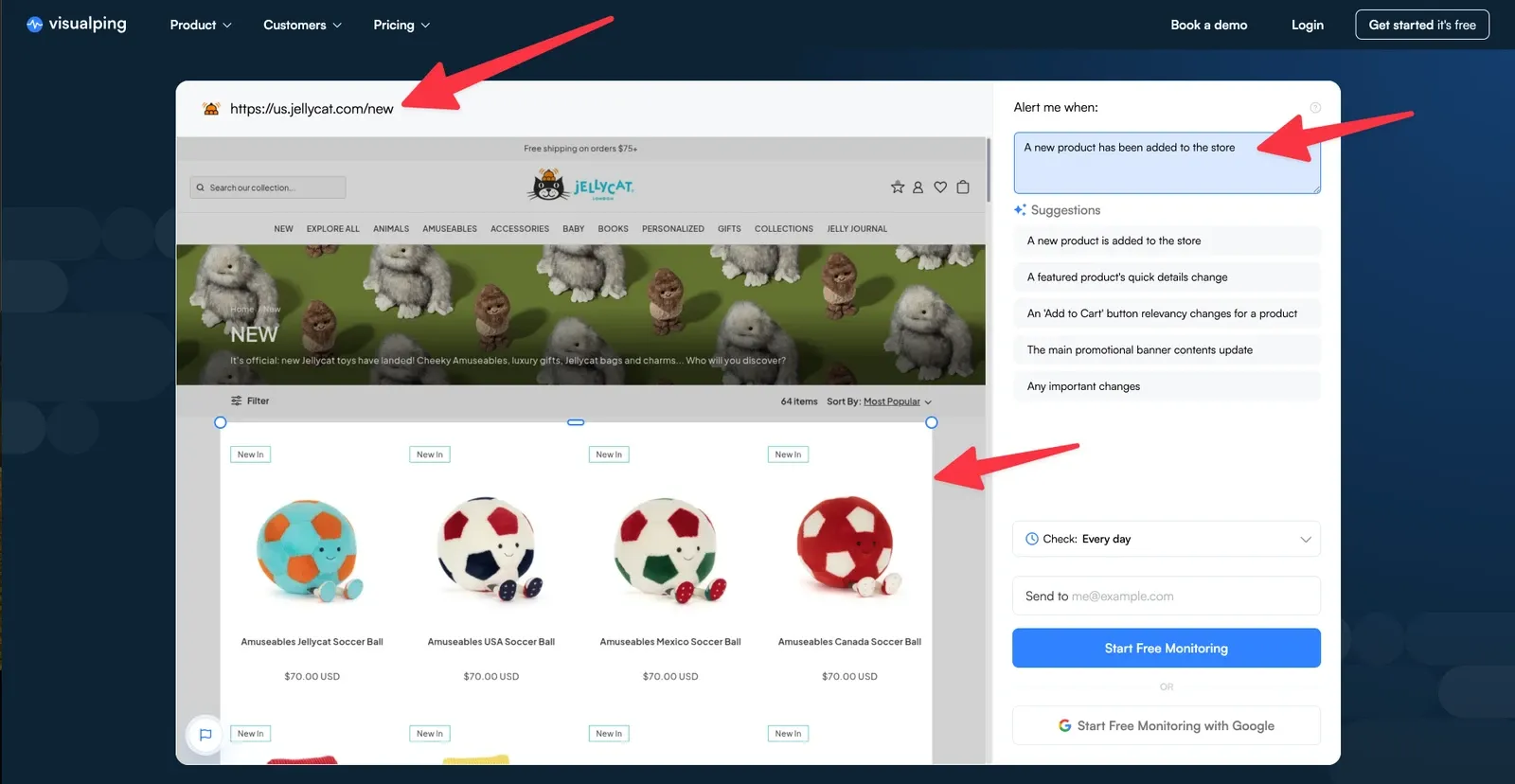1515x784 pixels.
Task: Open the GIFTS menu item
Action: (729, 229)
